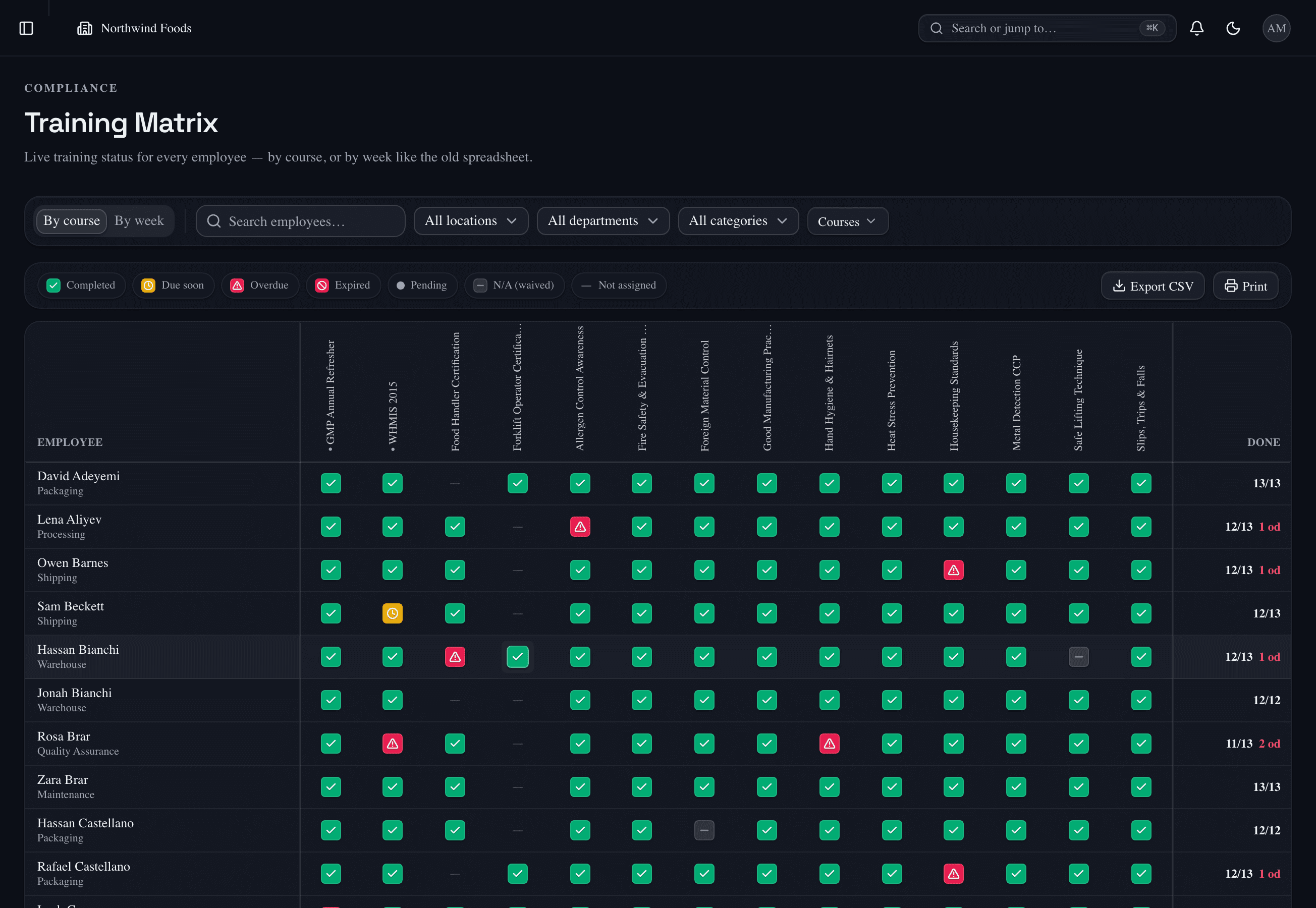Click Owen Barnes' Heat Stress Prevention check

click(x=892, y=570)
